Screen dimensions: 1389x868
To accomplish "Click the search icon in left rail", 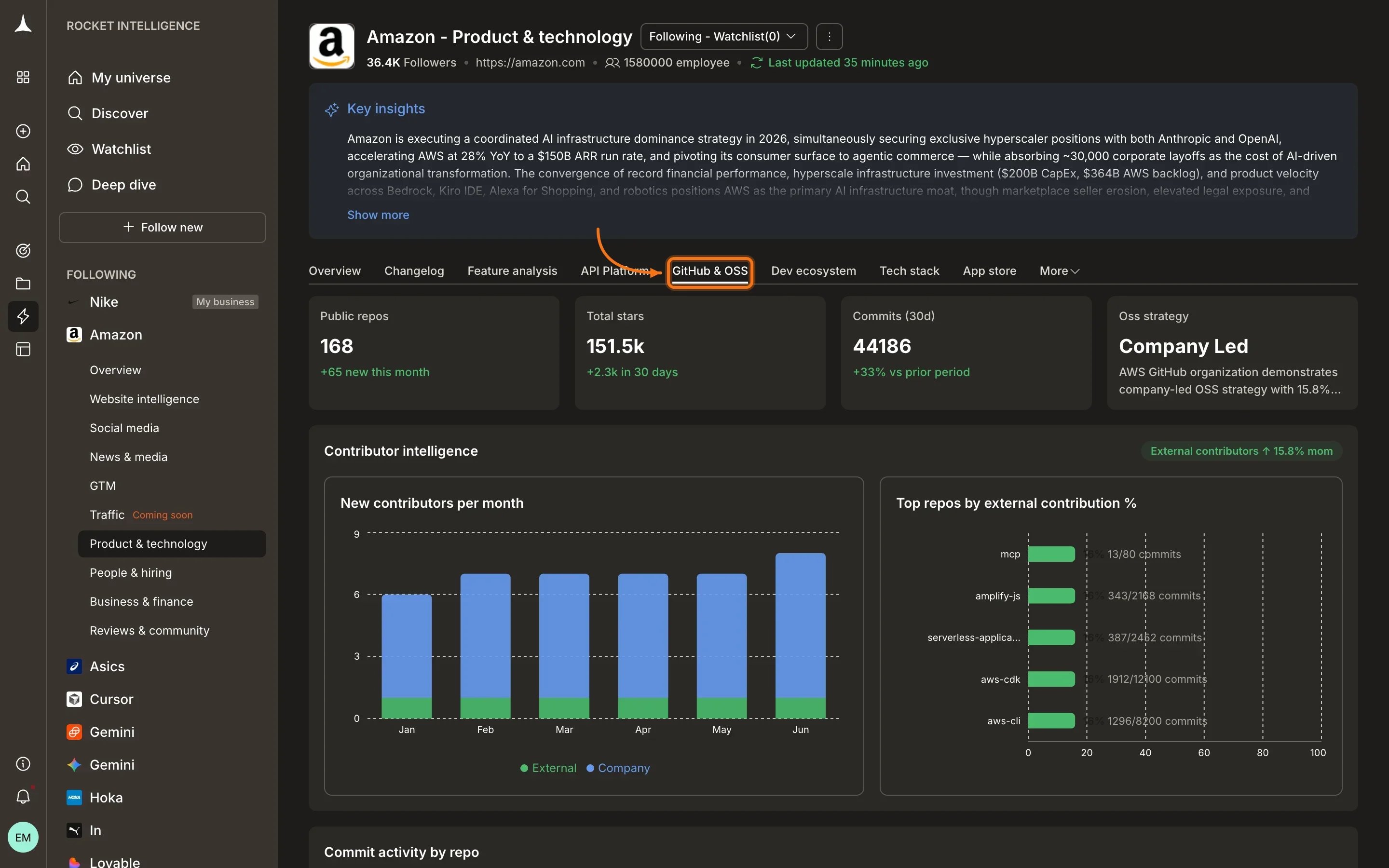I will point(23,197).
